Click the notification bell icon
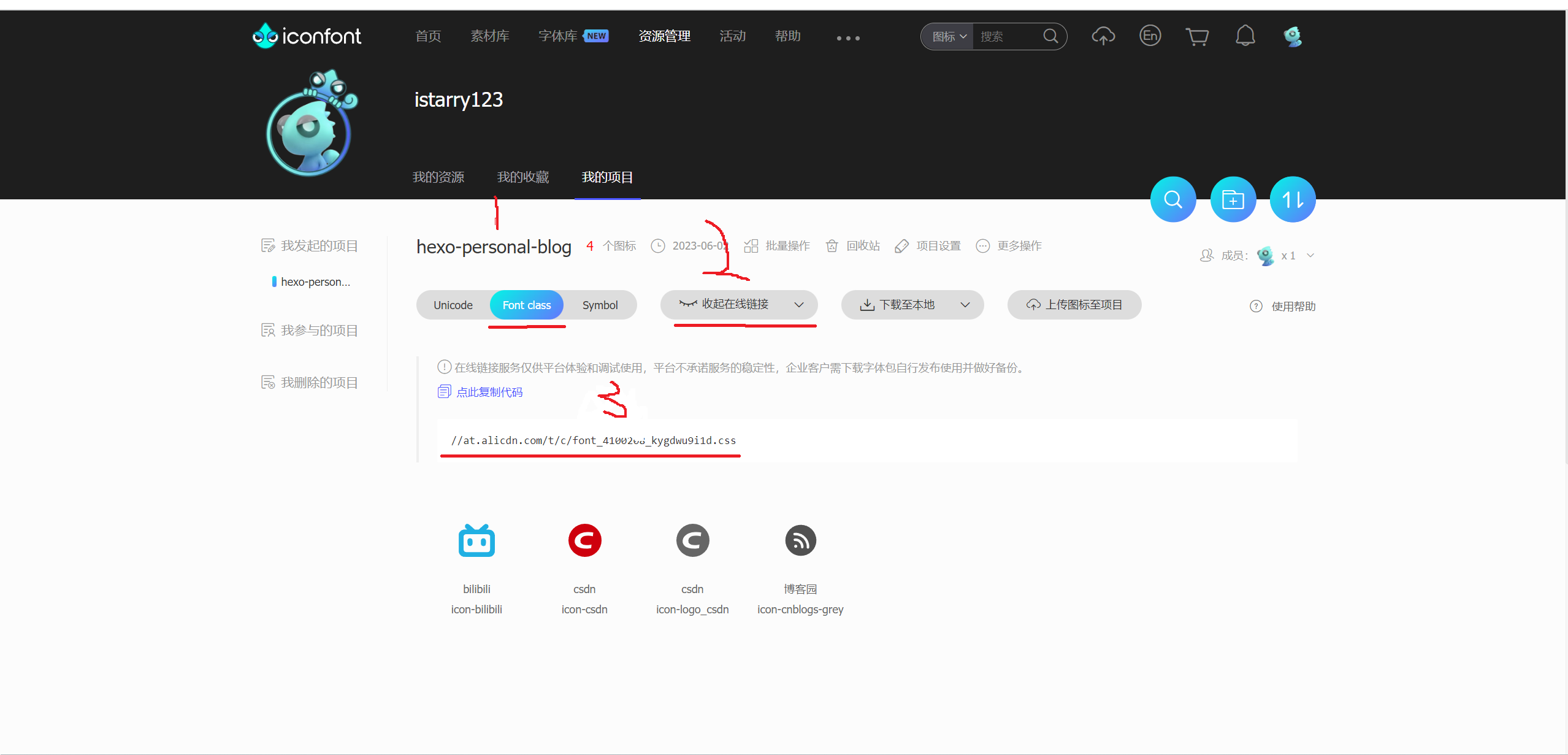This screenshot has height=755, width=1568. 1245,36
